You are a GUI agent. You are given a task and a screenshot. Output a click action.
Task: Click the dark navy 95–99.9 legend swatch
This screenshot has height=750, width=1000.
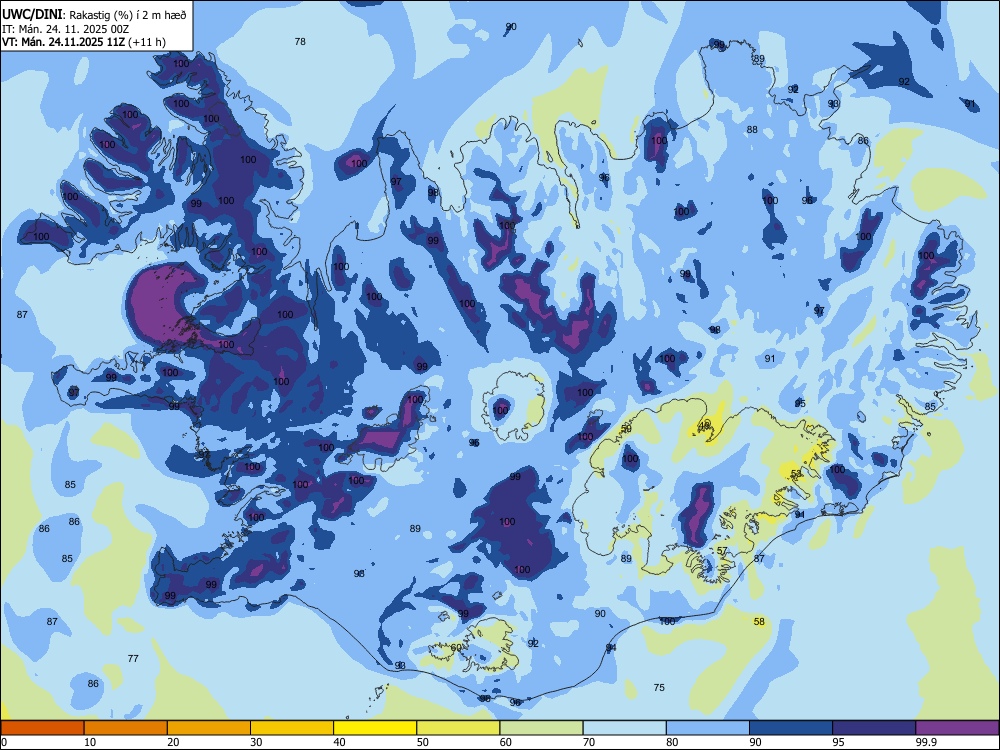point(874,728)
